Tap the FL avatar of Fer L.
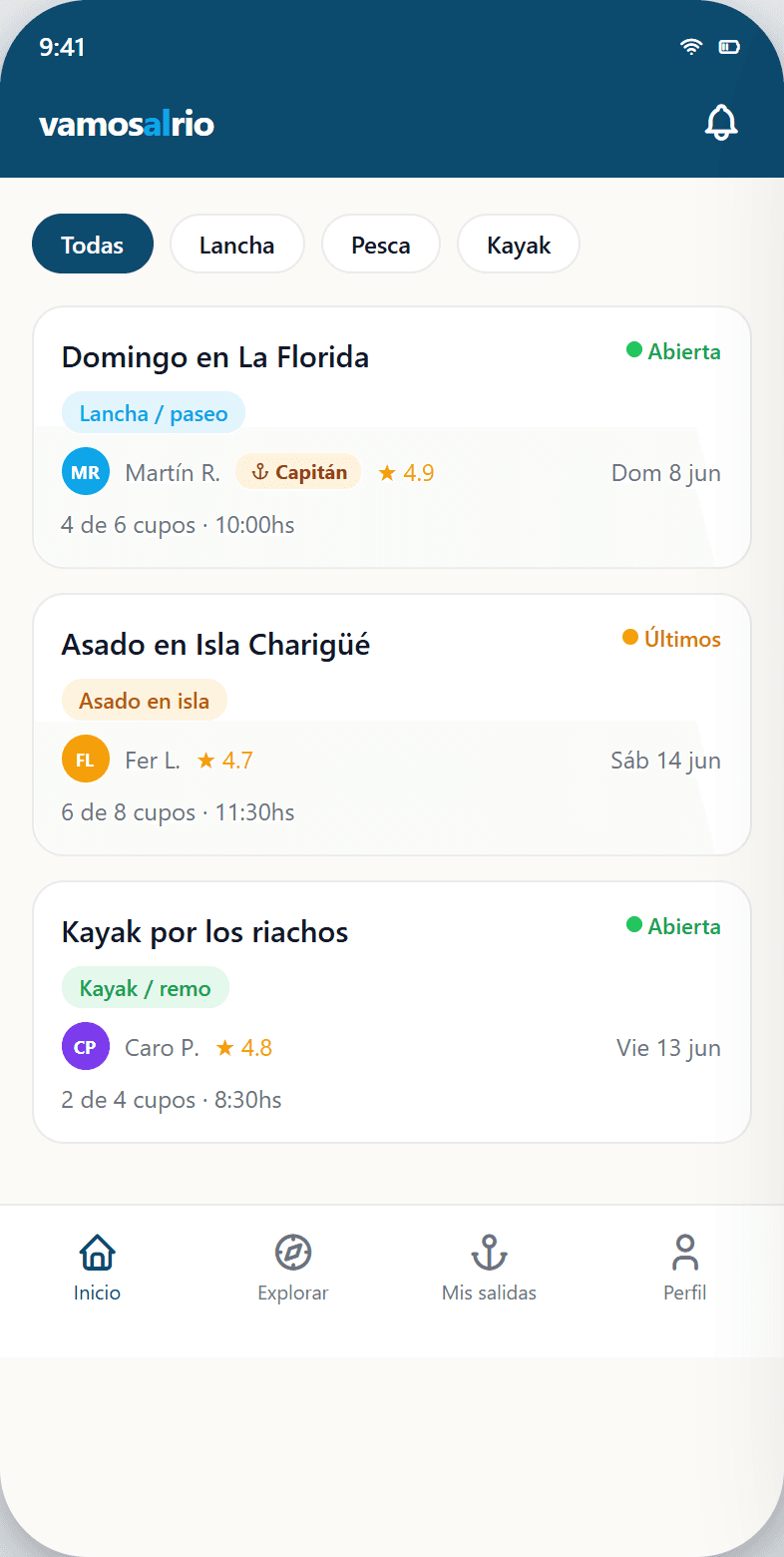 pos(86,760)
